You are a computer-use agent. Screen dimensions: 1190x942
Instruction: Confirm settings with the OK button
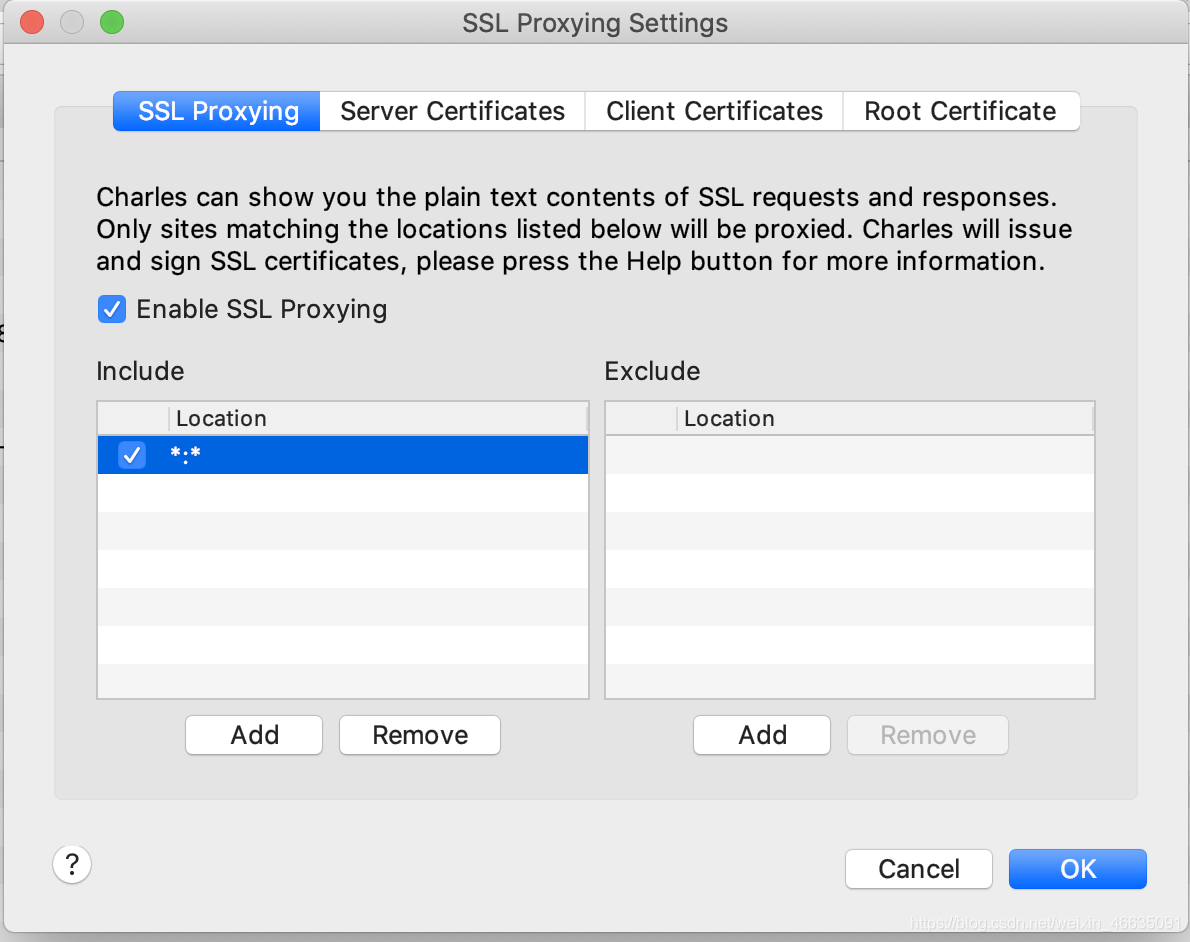pyautogui.click(x=1077, y=869)
